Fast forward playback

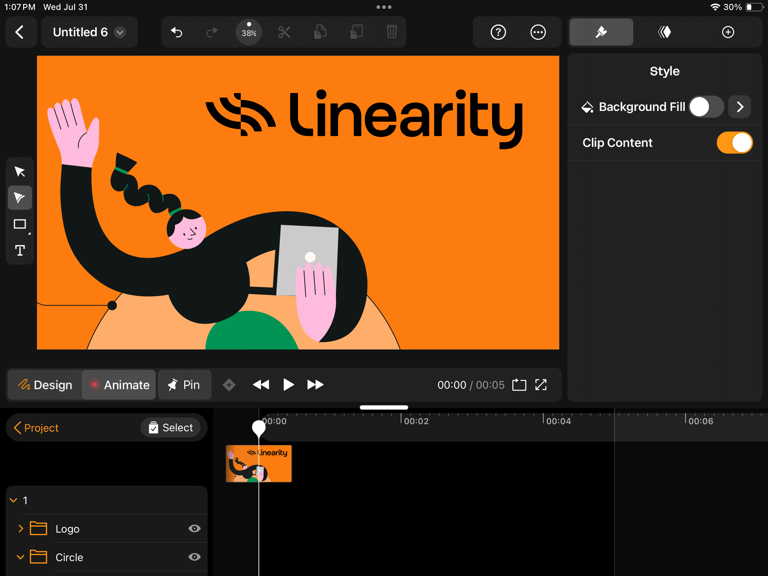point(315,385)
